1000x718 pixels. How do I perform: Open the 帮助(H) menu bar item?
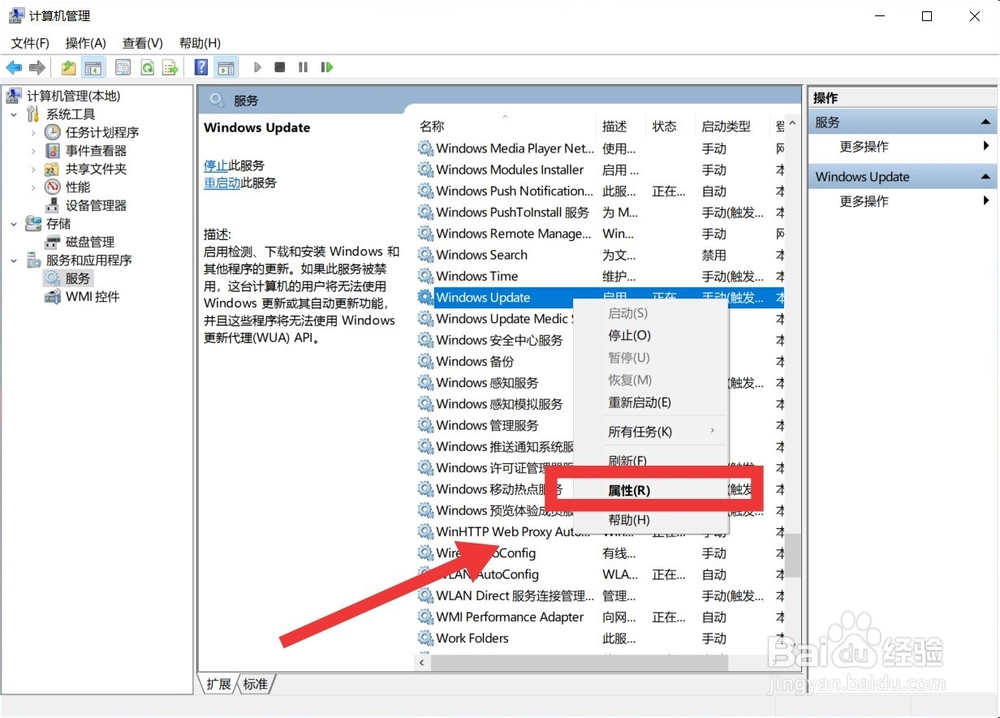[200, 43]
